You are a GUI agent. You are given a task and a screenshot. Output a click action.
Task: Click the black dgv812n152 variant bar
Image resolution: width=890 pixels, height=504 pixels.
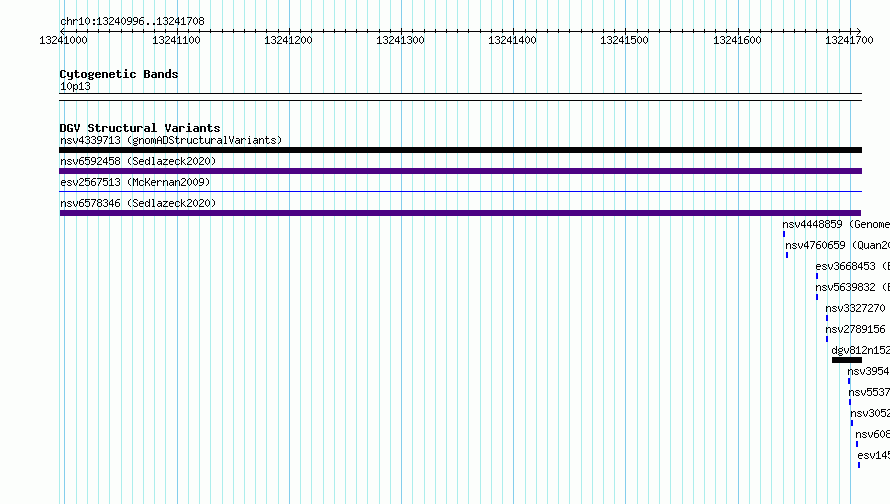tap(847, 360)
